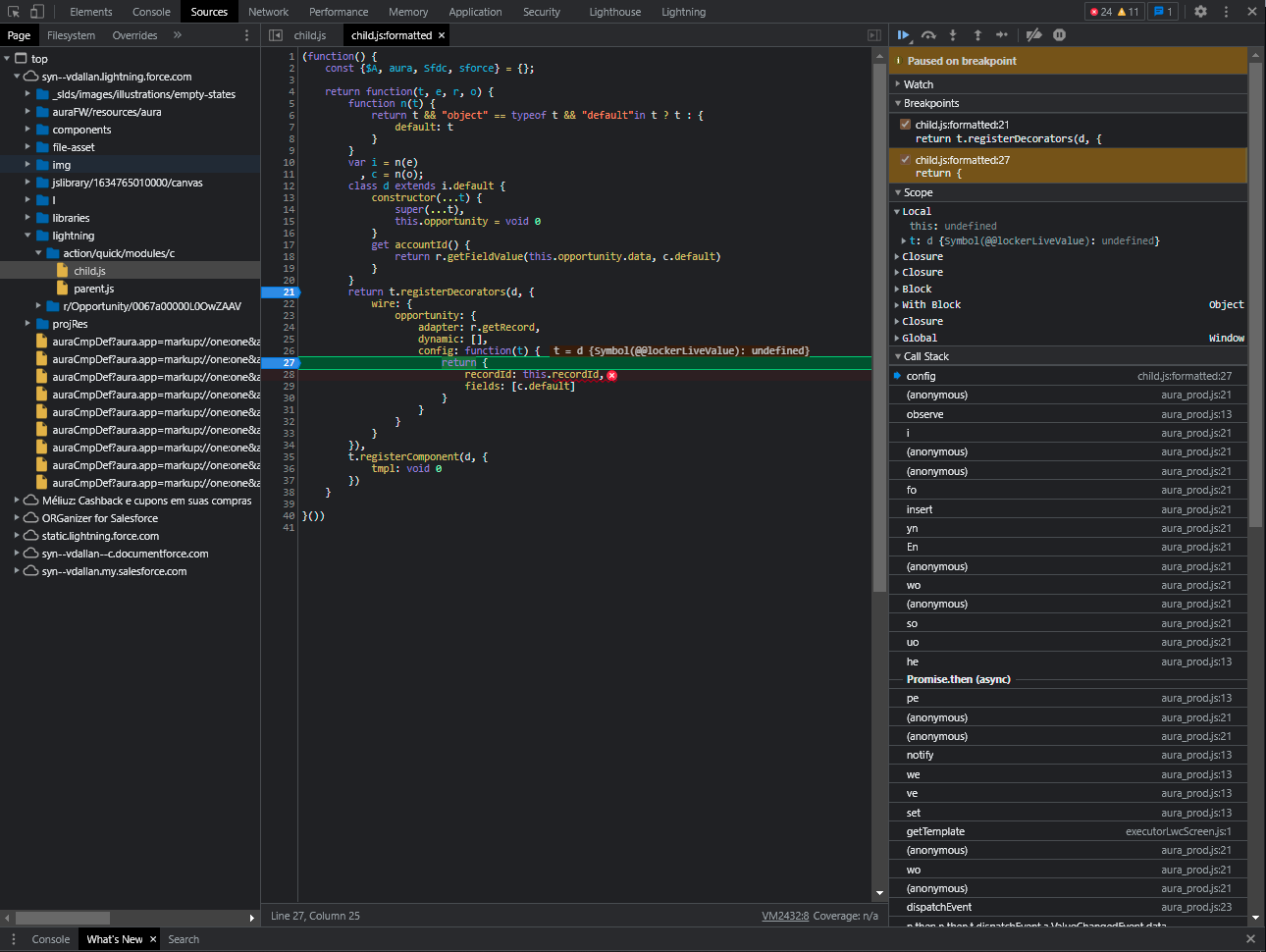Toggle breakpoint on line 27 gutter
The image size is (1266, 952).
(x=280, y=362)
